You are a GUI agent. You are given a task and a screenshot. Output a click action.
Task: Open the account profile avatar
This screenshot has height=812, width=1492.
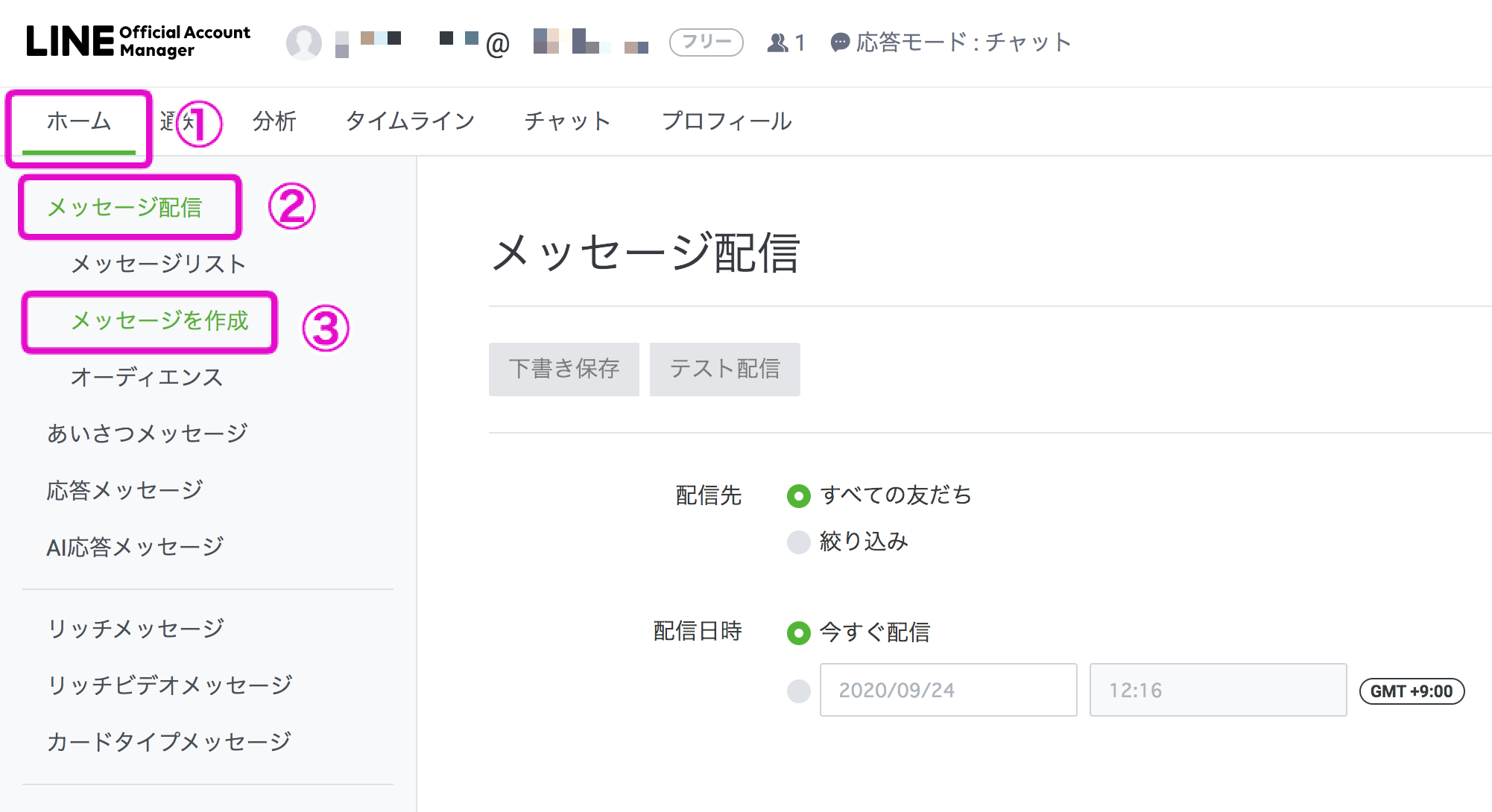(304, 42)
